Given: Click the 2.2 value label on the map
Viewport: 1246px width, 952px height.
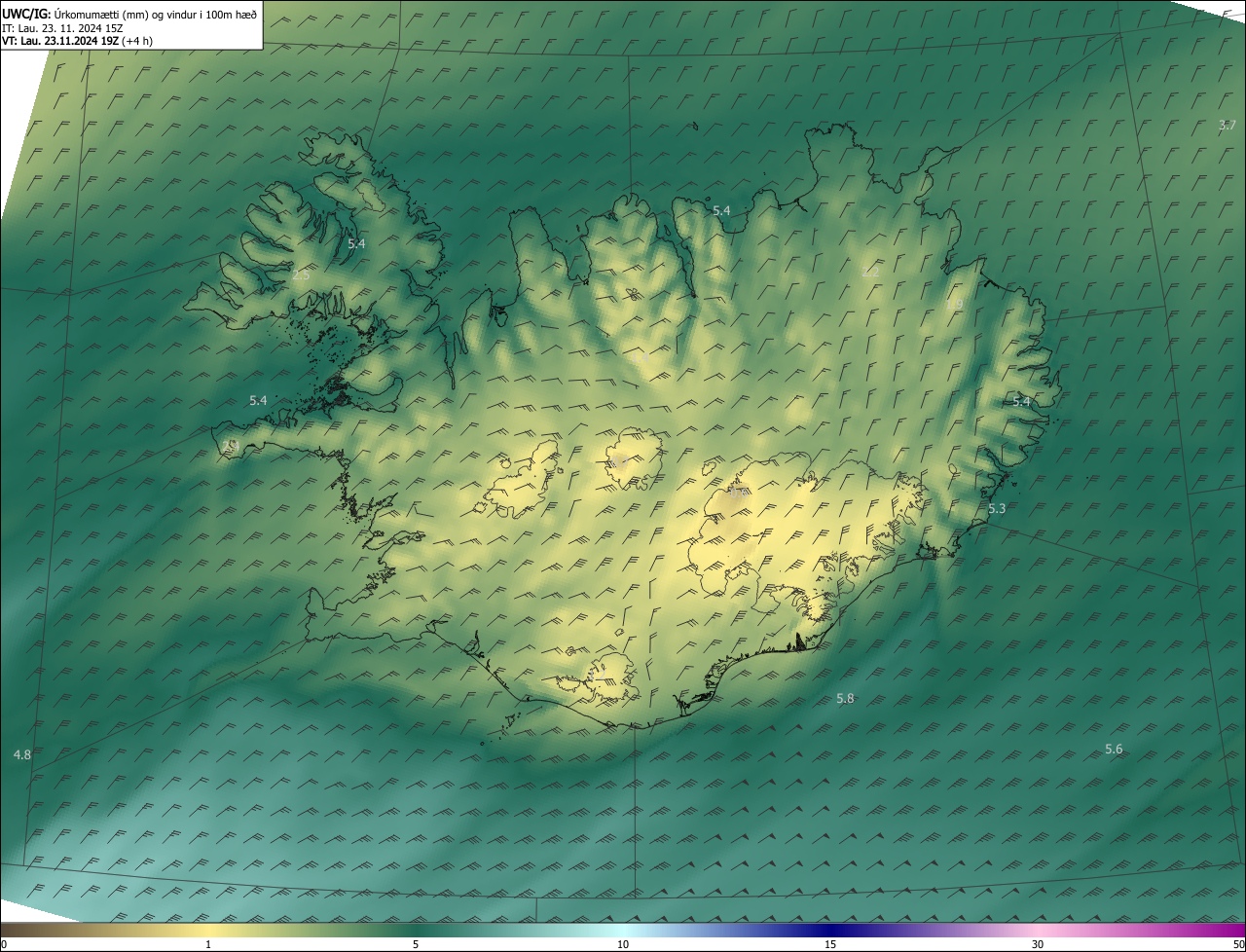Looking at the screenshot, I should pos(870,273).
